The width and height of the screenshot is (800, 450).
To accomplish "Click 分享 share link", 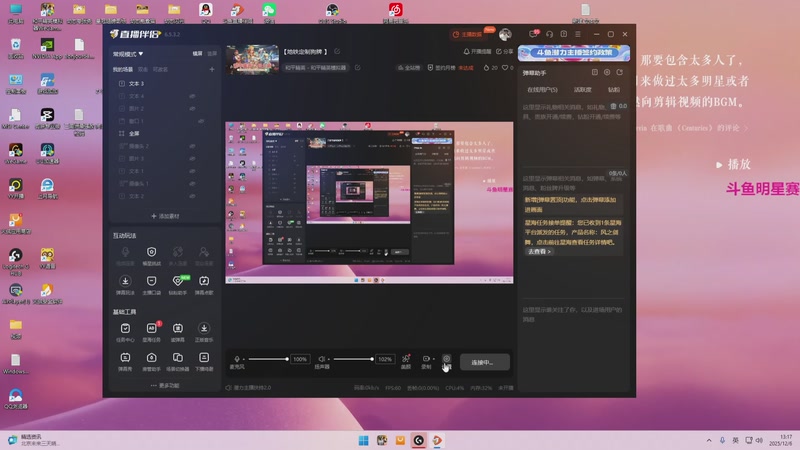I will (504, 52).
